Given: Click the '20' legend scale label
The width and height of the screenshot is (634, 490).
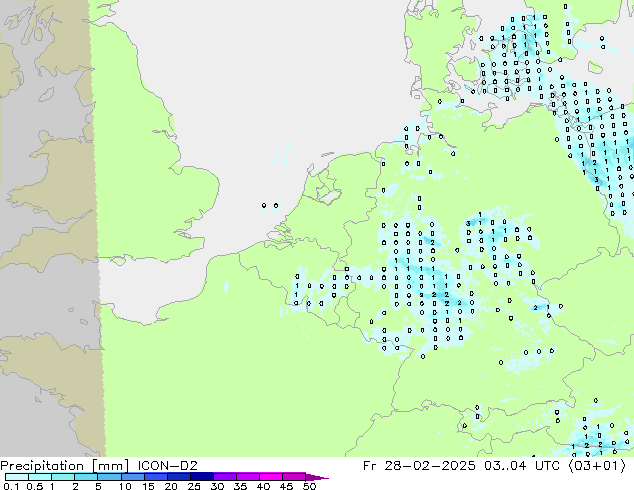Looking at the screenshot, I should click(x=171, y=486).
